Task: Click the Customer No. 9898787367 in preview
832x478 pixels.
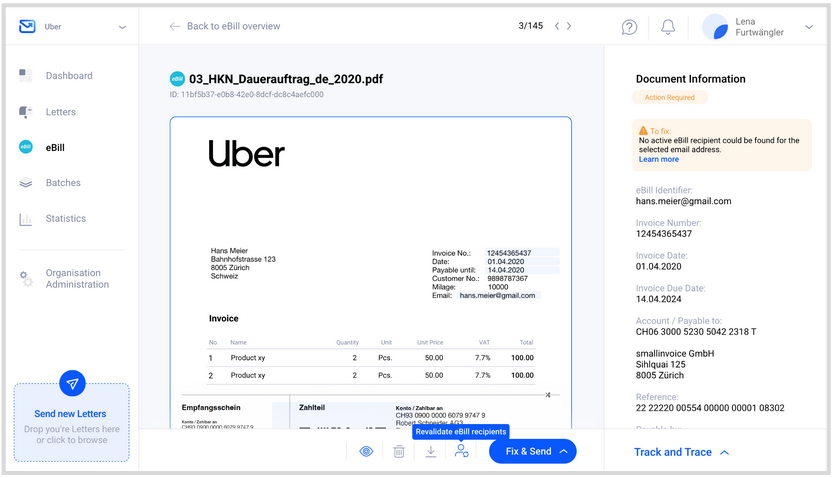Action: coord(480,279)
